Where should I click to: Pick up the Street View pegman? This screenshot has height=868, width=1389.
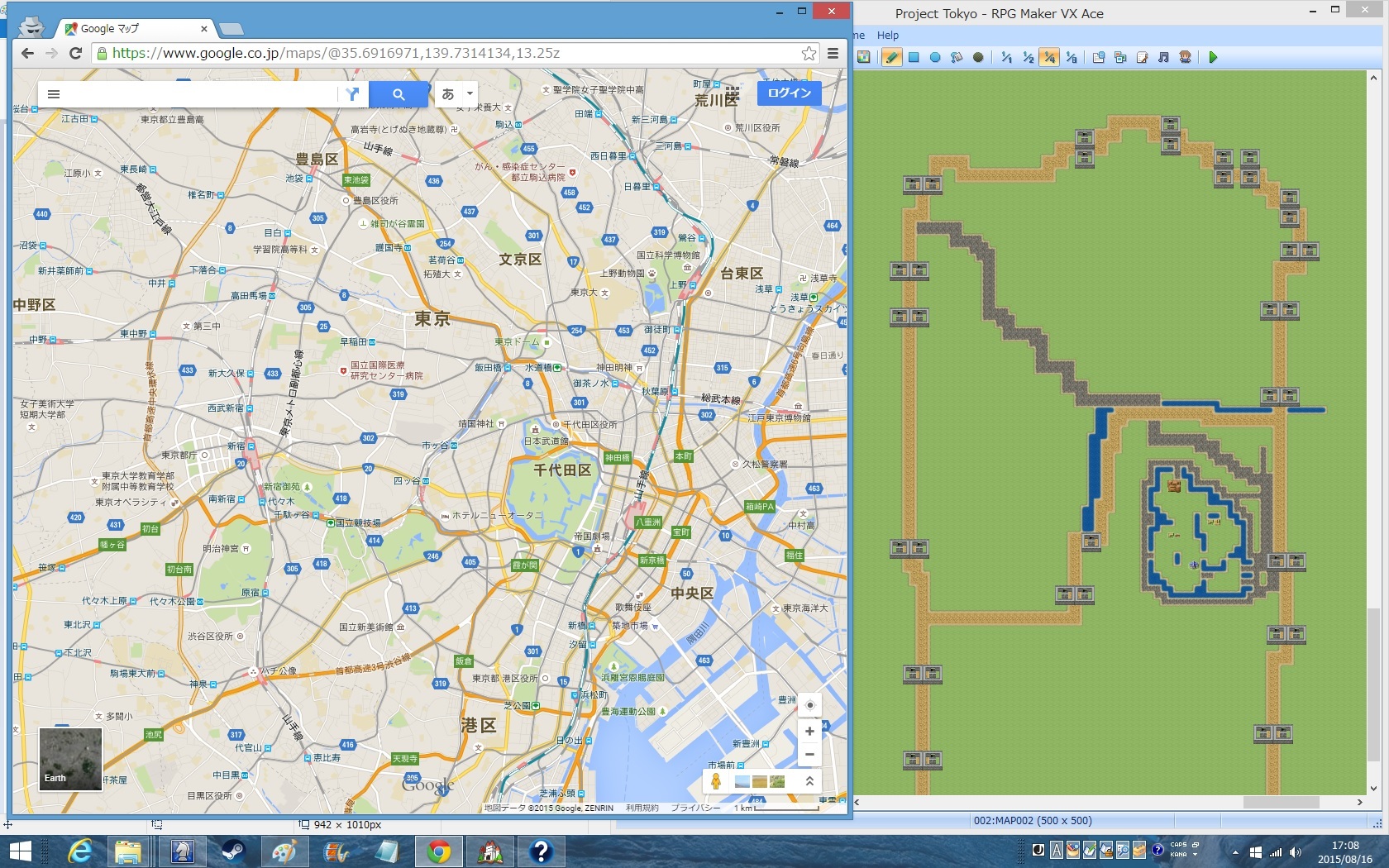[716, 781]
